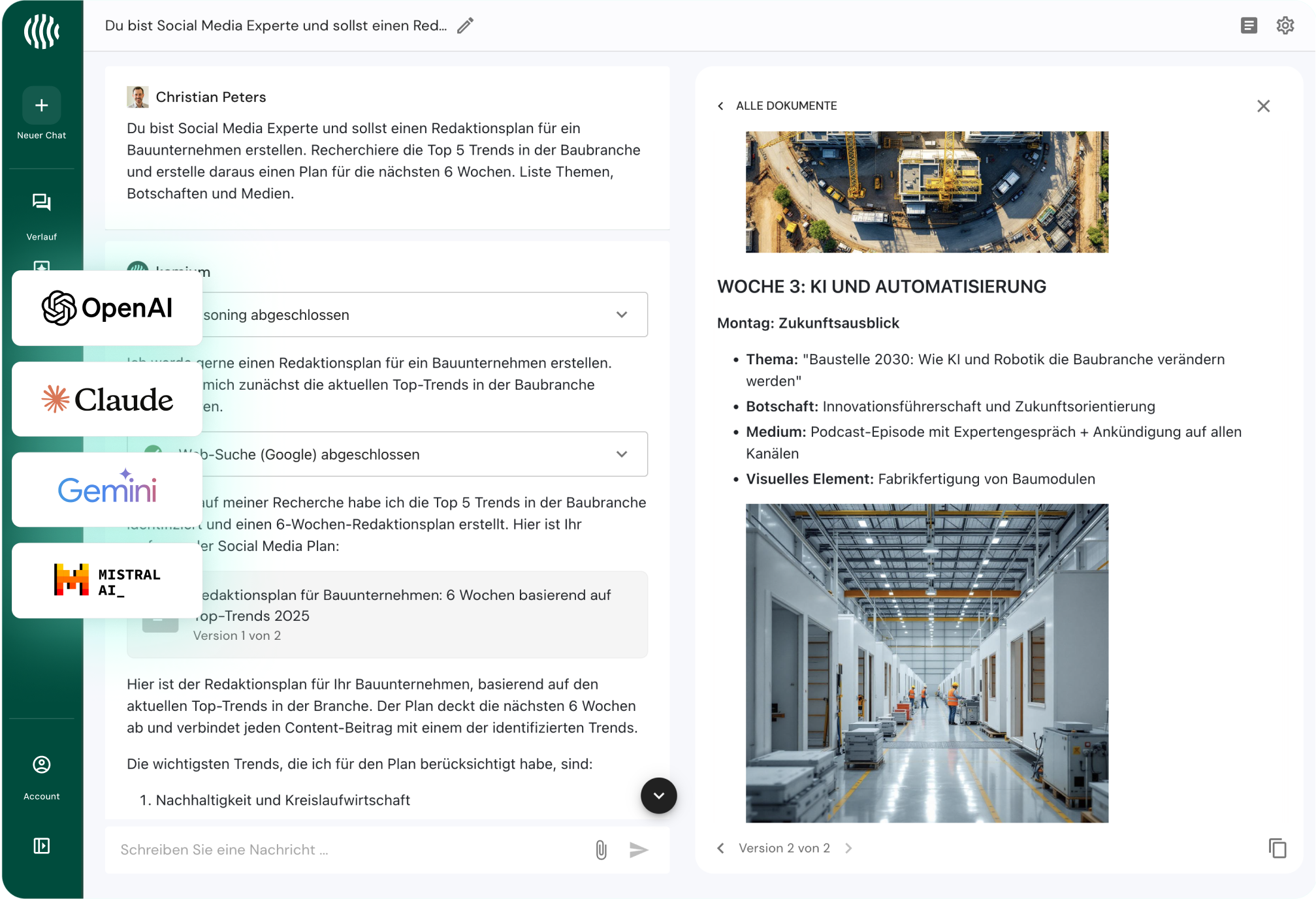The height and width of the screenshot is (899, 1316).
Task: Click the plus icon for Neuer Chat
Action: (42, 106)
